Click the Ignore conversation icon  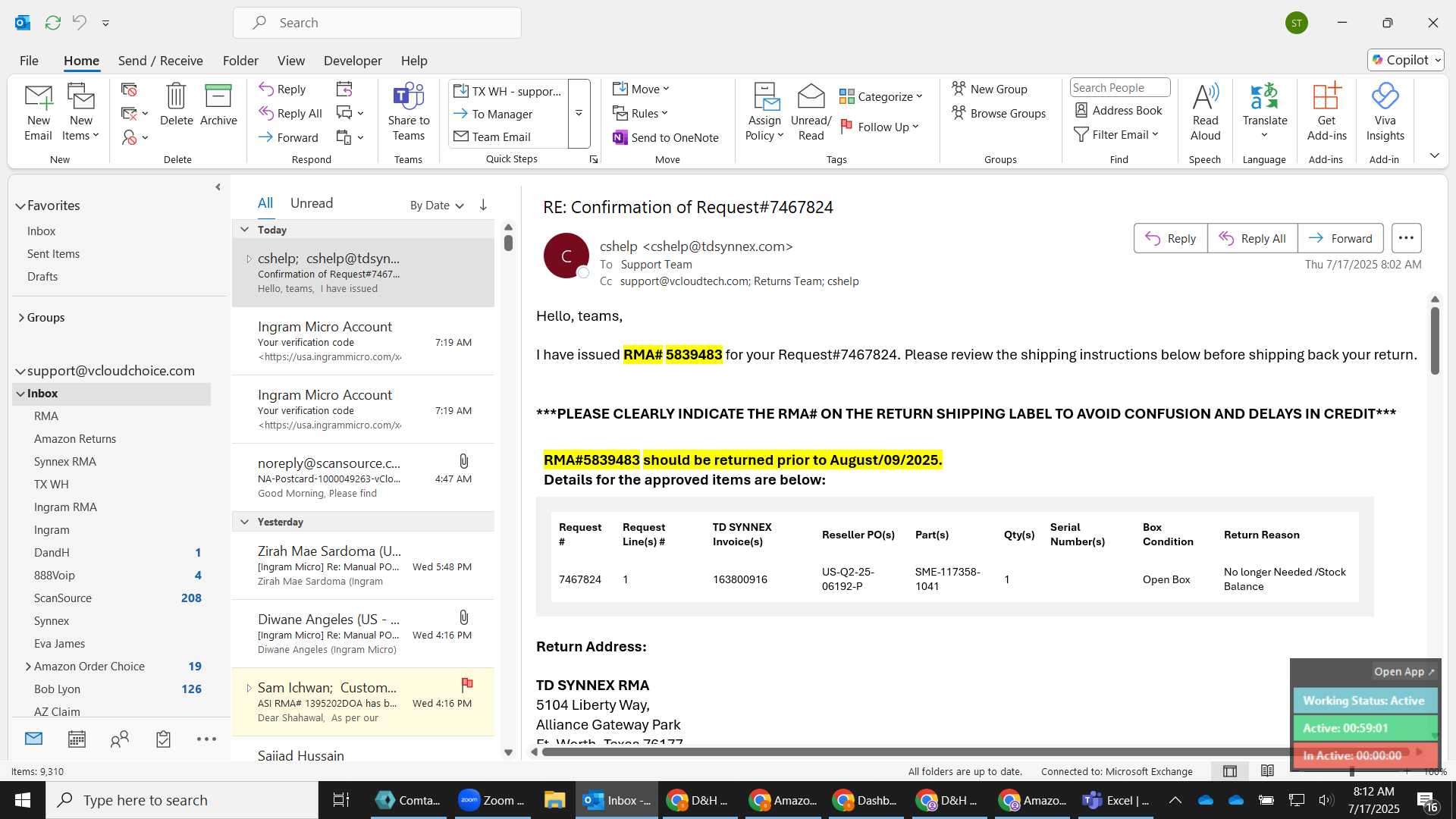129,89
